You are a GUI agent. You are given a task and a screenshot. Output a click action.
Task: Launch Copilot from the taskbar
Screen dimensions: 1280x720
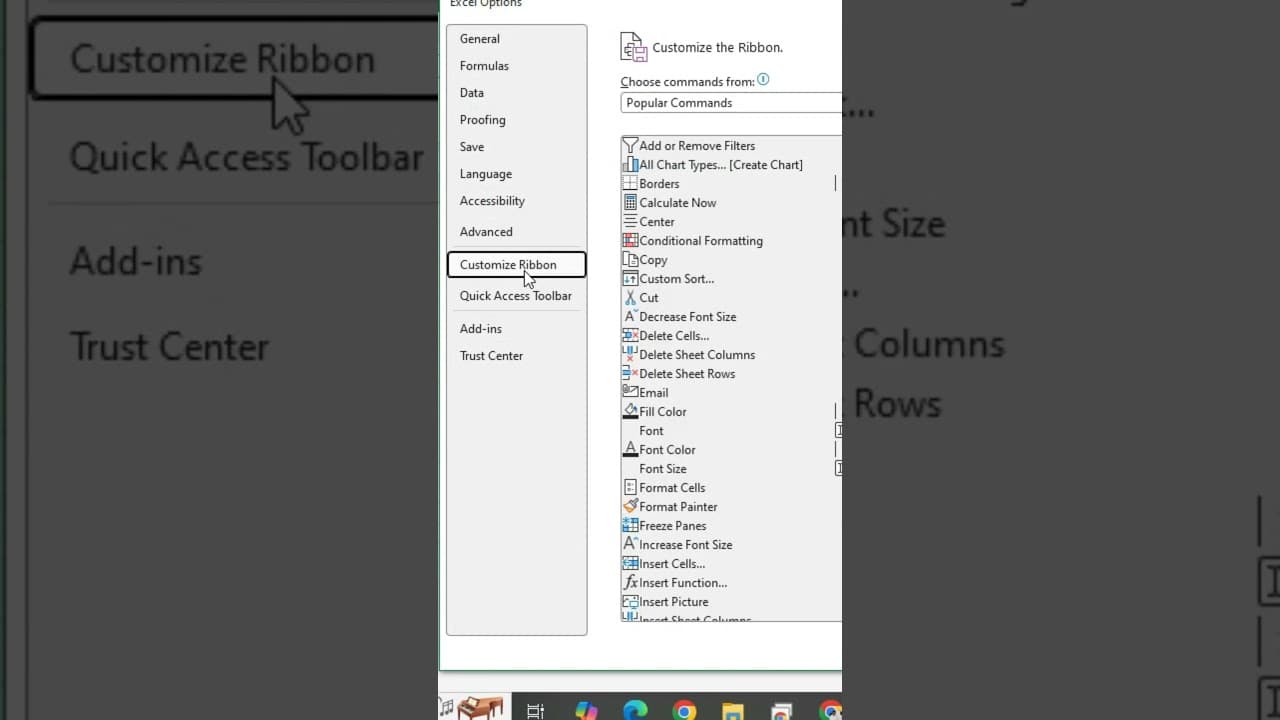coord(586,710)
